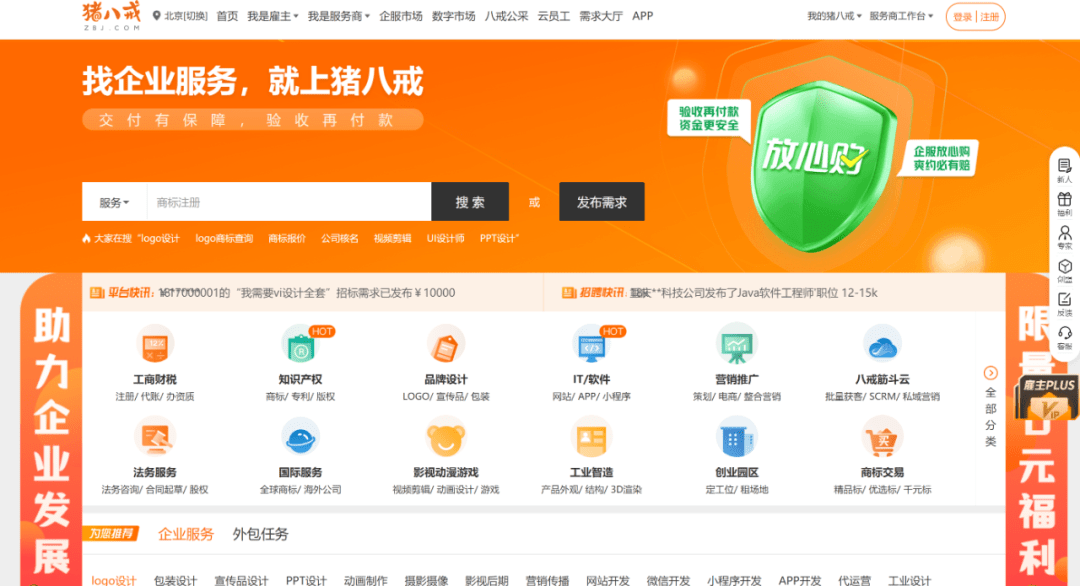Open the 工商财税 category icon
This screenshot has width=1080, height=586.
pos(155,345)
